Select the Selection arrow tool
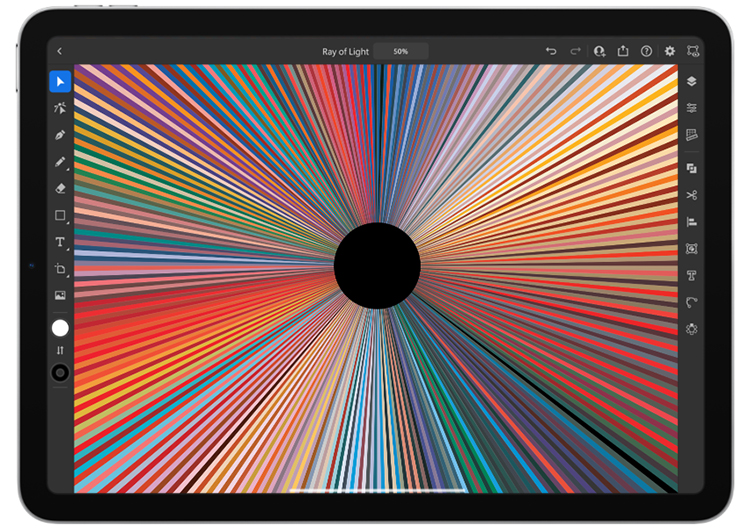750x530 pixels. pos(60,82)
